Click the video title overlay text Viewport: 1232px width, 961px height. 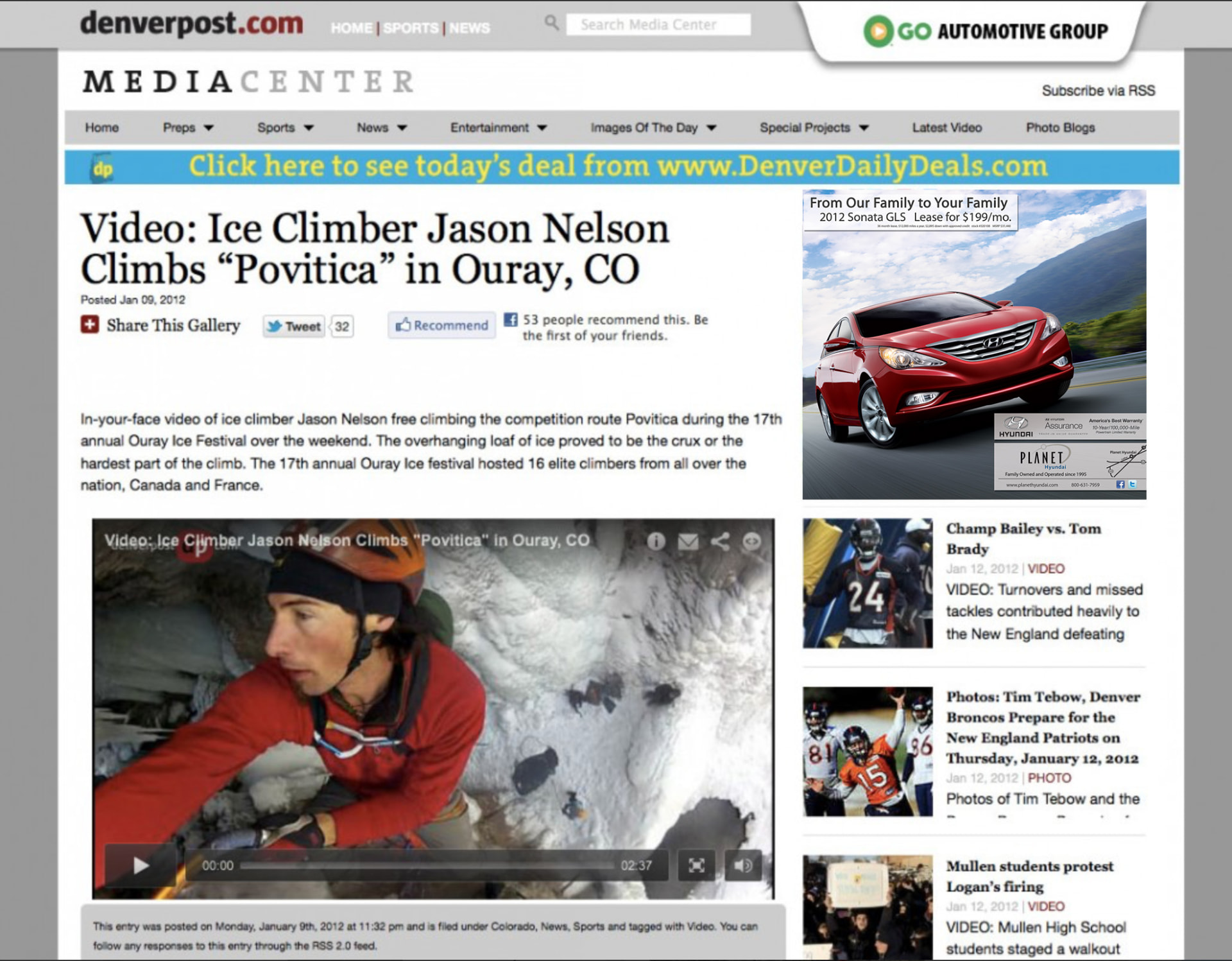tap(346, 541)
